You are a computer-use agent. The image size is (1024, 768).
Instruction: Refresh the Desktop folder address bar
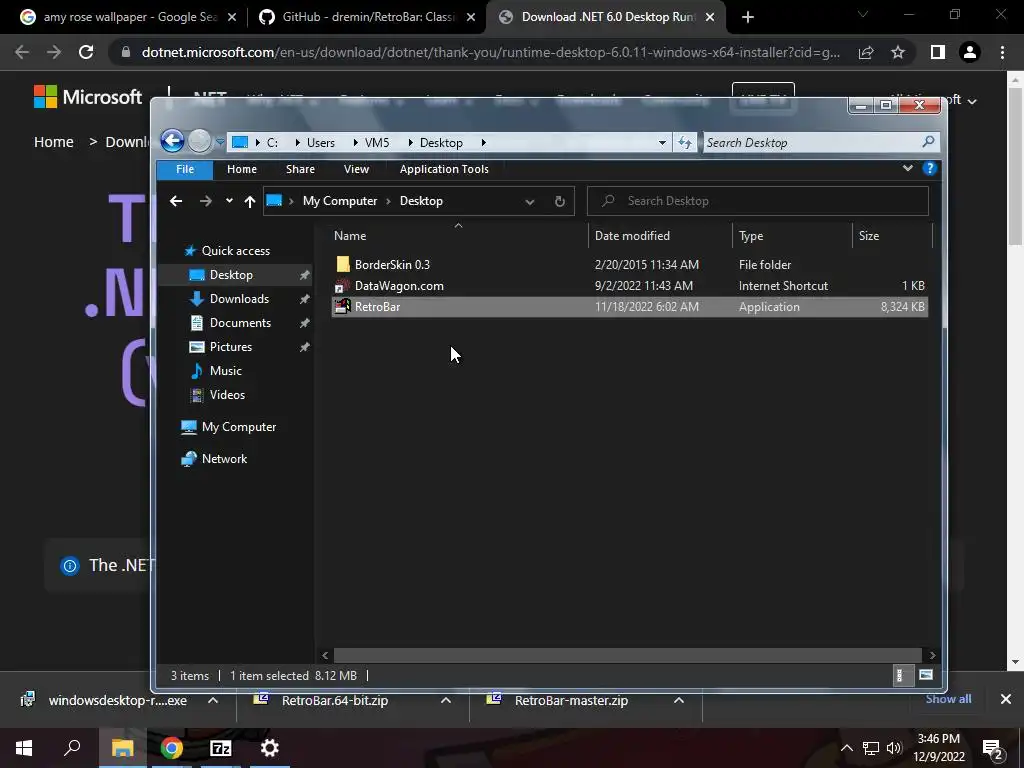coord(560,201)
